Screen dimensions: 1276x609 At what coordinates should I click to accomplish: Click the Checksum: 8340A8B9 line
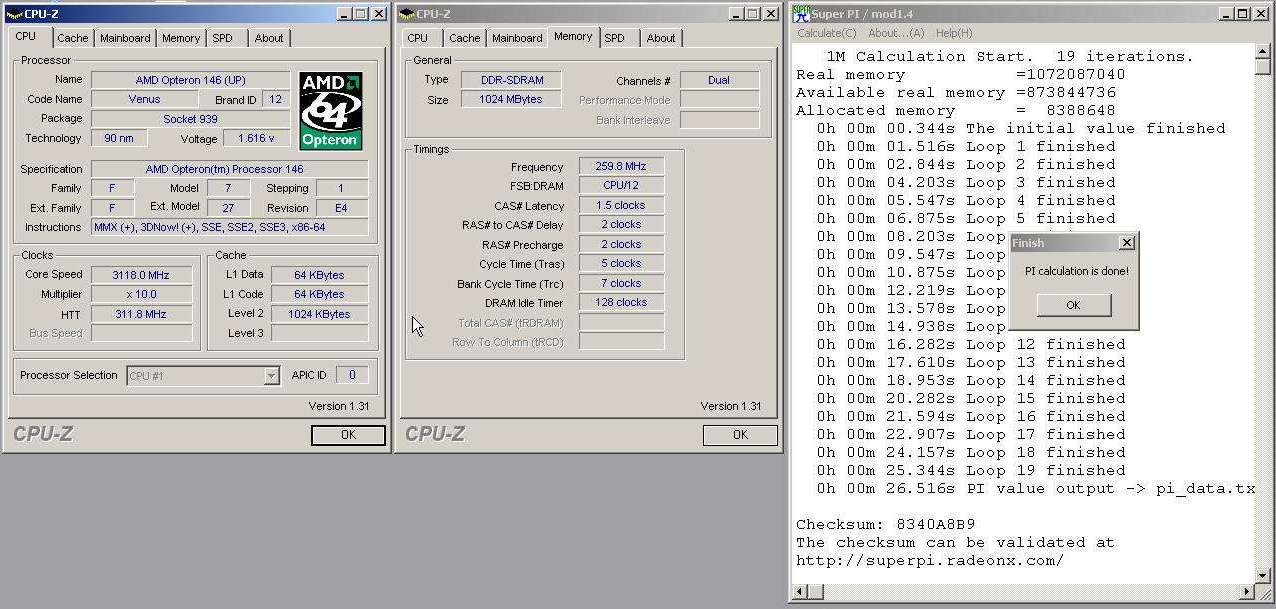(x=885, y=524)
